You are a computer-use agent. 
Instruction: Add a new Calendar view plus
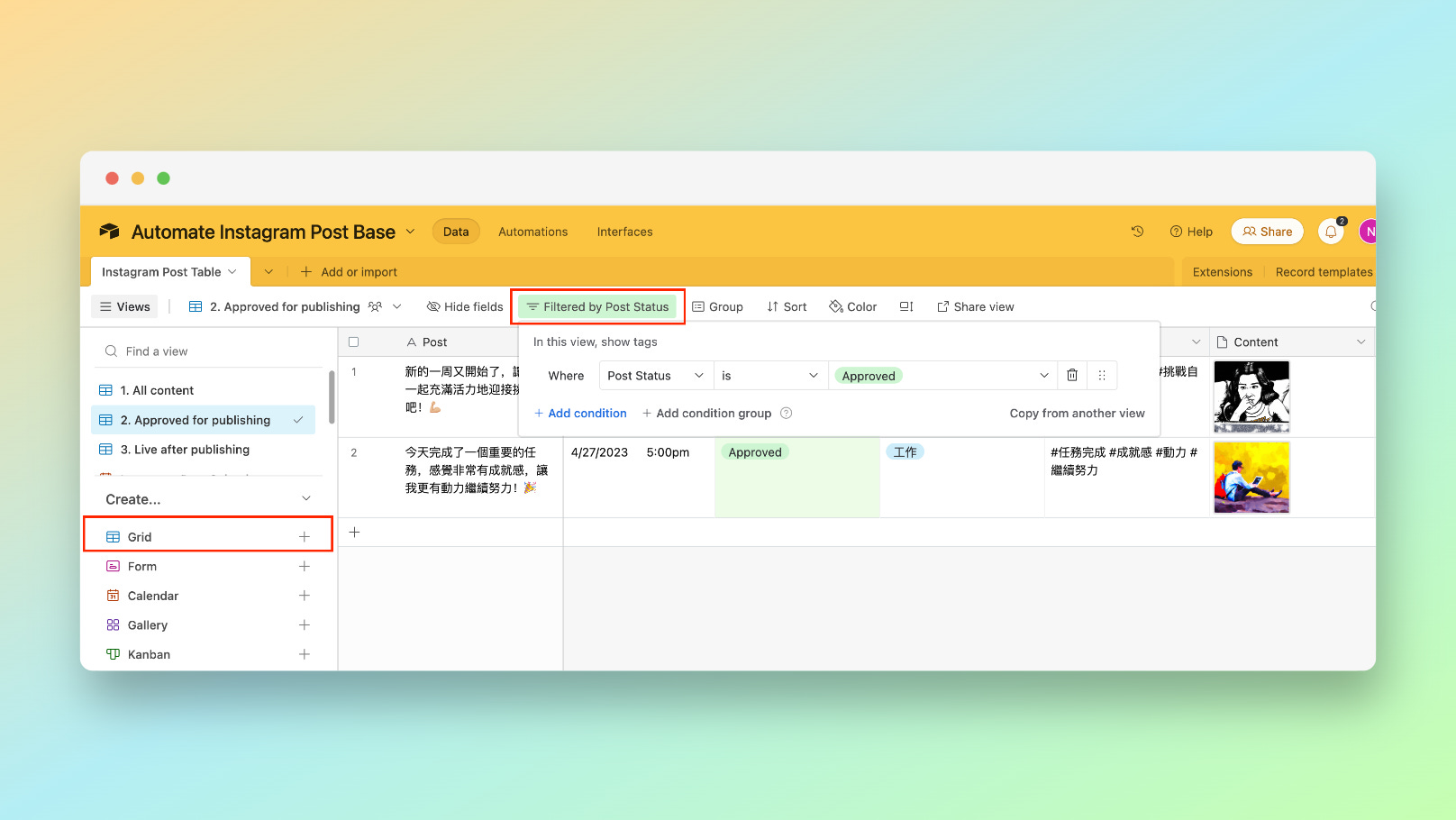coord(305,596)
